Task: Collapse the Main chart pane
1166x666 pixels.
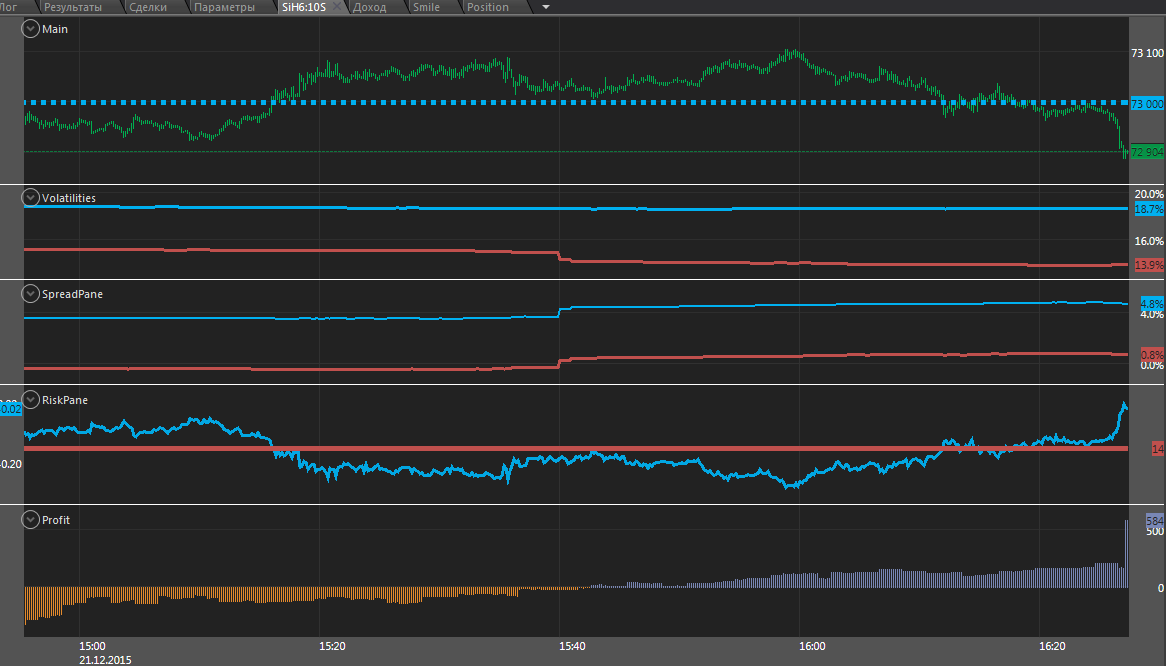Action: point(31,29)
